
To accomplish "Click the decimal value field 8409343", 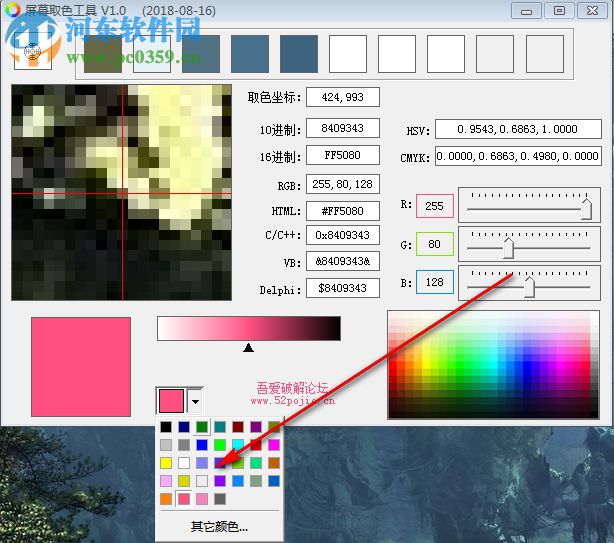I will pyautogui.click(x=343, y=128).
